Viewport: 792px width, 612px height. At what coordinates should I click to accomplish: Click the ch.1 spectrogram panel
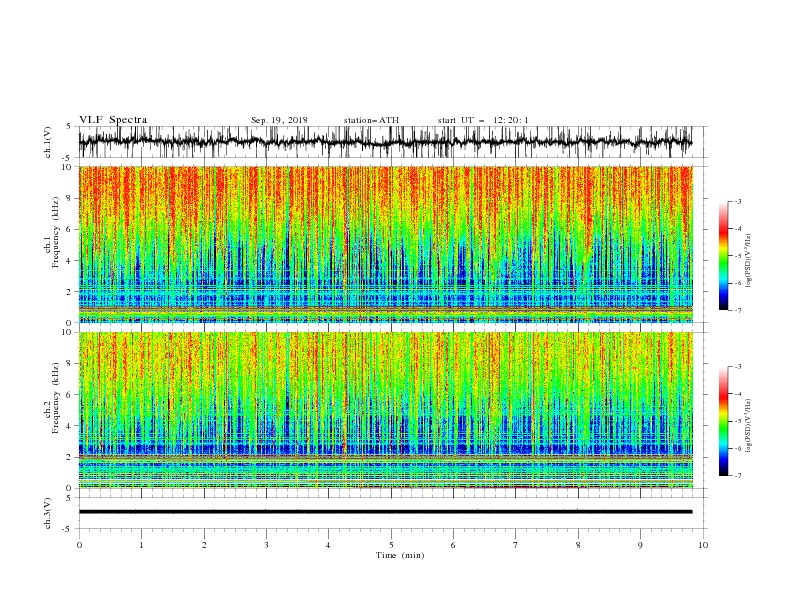tap(386, 244)
